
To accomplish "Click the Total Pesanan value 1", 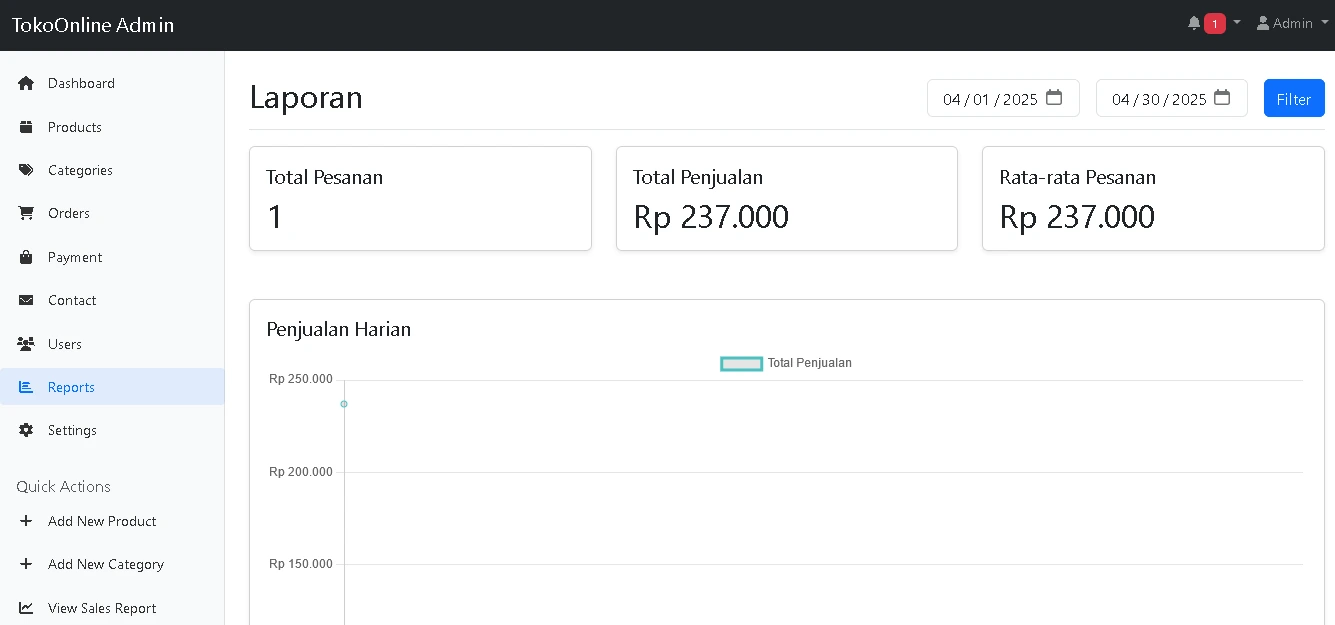I will pyautogui.click(x=275, y=217).
